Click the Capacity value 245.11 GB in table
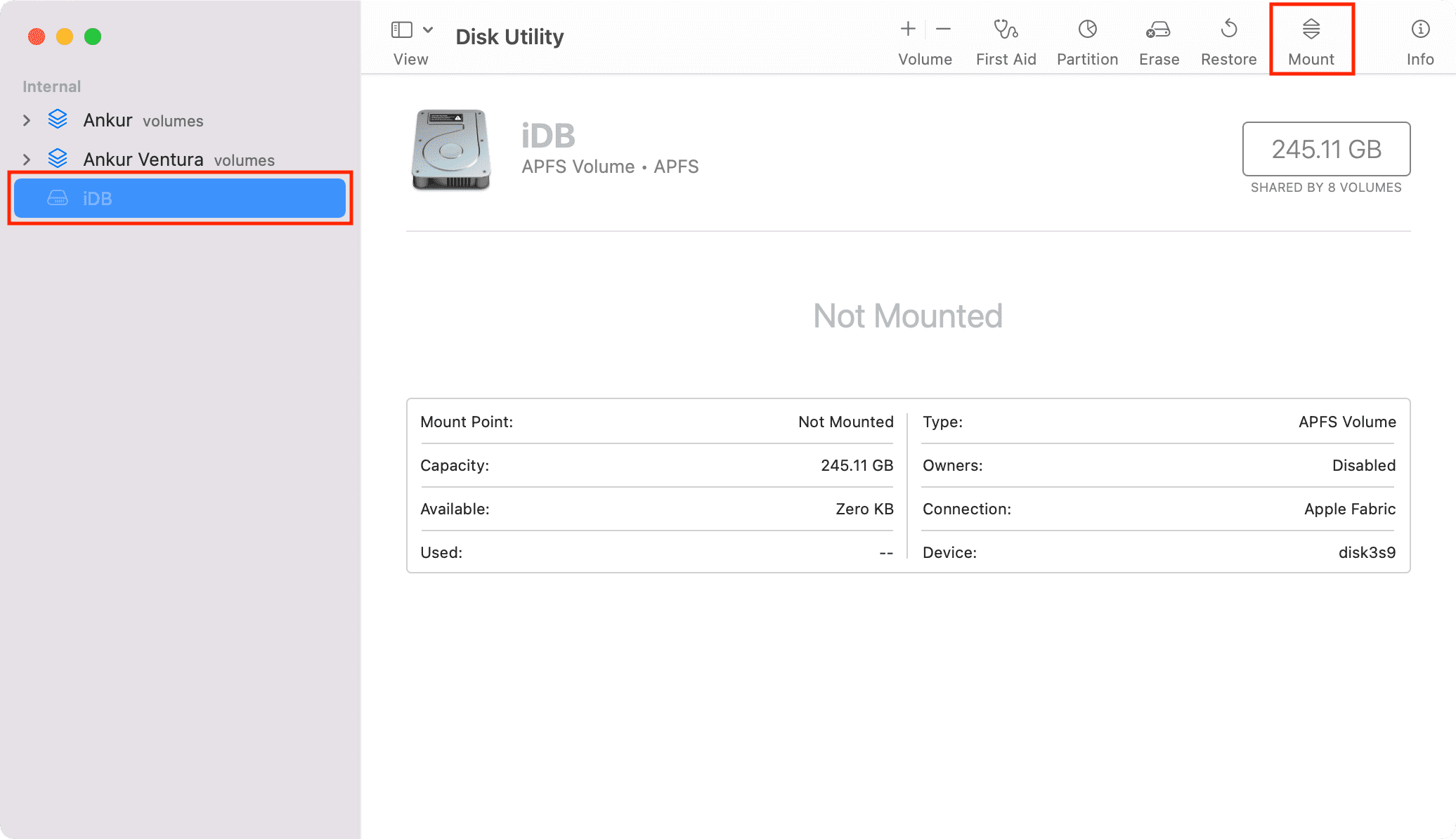 (x=857, y=465)
